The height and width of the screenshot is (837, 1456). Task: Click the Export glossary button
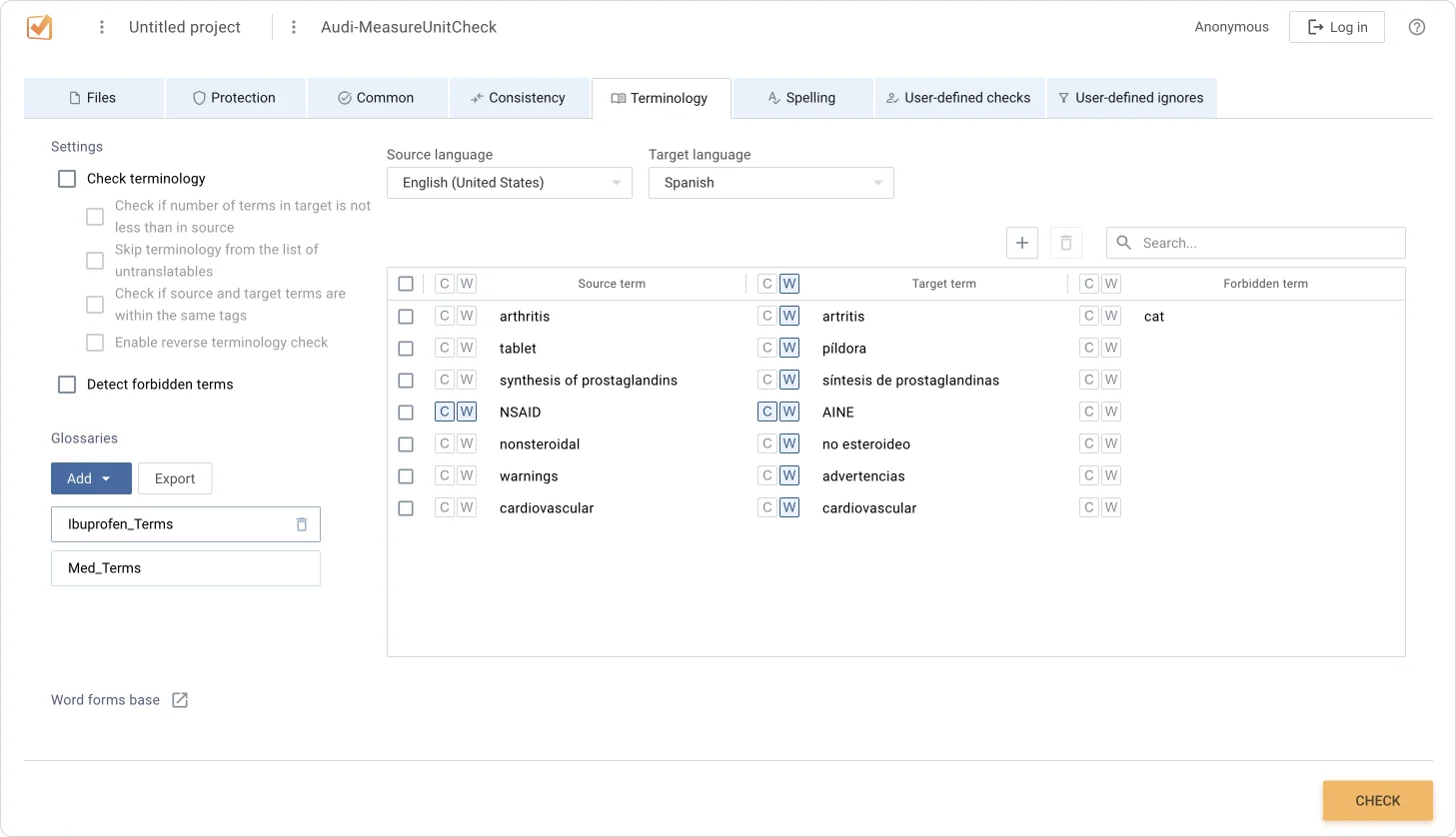point(175,478)
